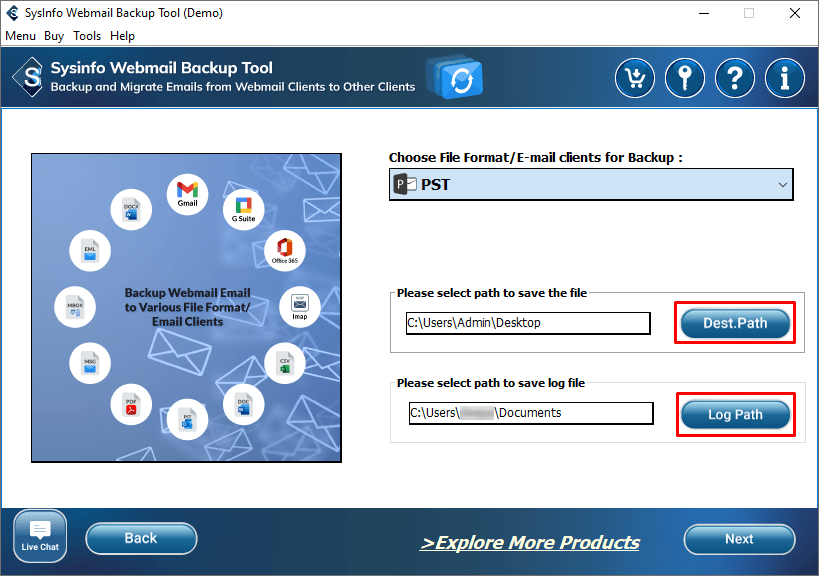Open the Help menu
The width and height of the screenshot is (819, 576).
(x=122, y=36)
